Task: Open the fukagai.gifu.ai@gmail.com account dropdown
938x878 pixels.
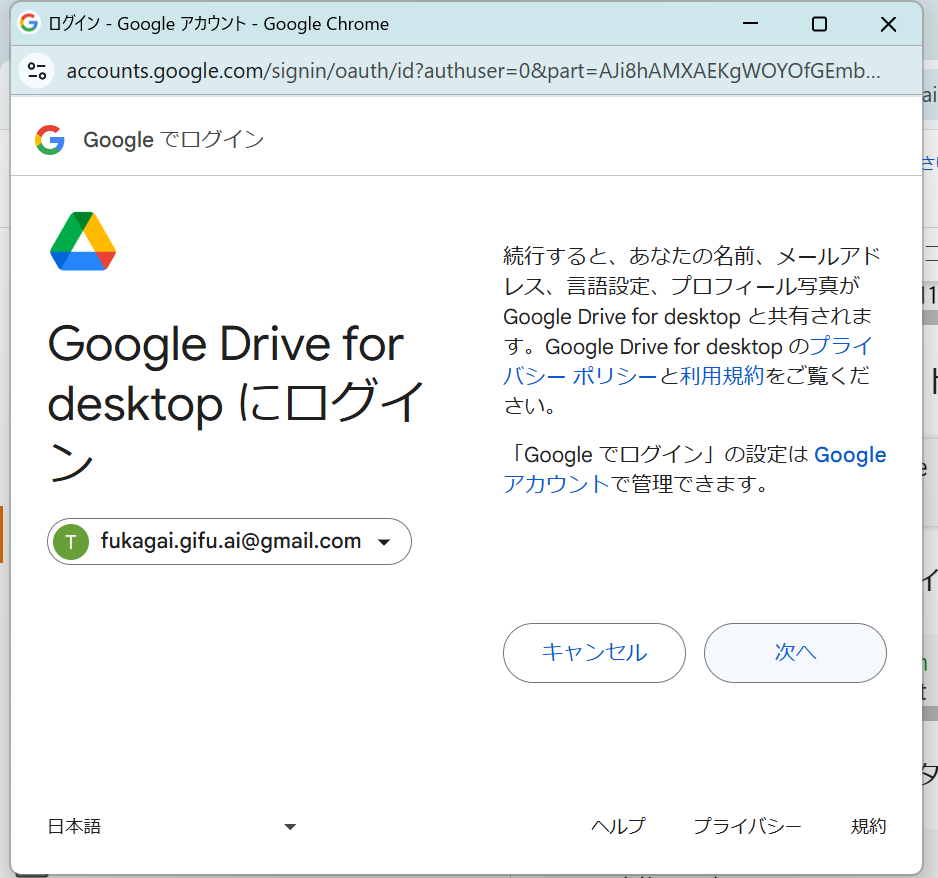Action: point(230,542)
